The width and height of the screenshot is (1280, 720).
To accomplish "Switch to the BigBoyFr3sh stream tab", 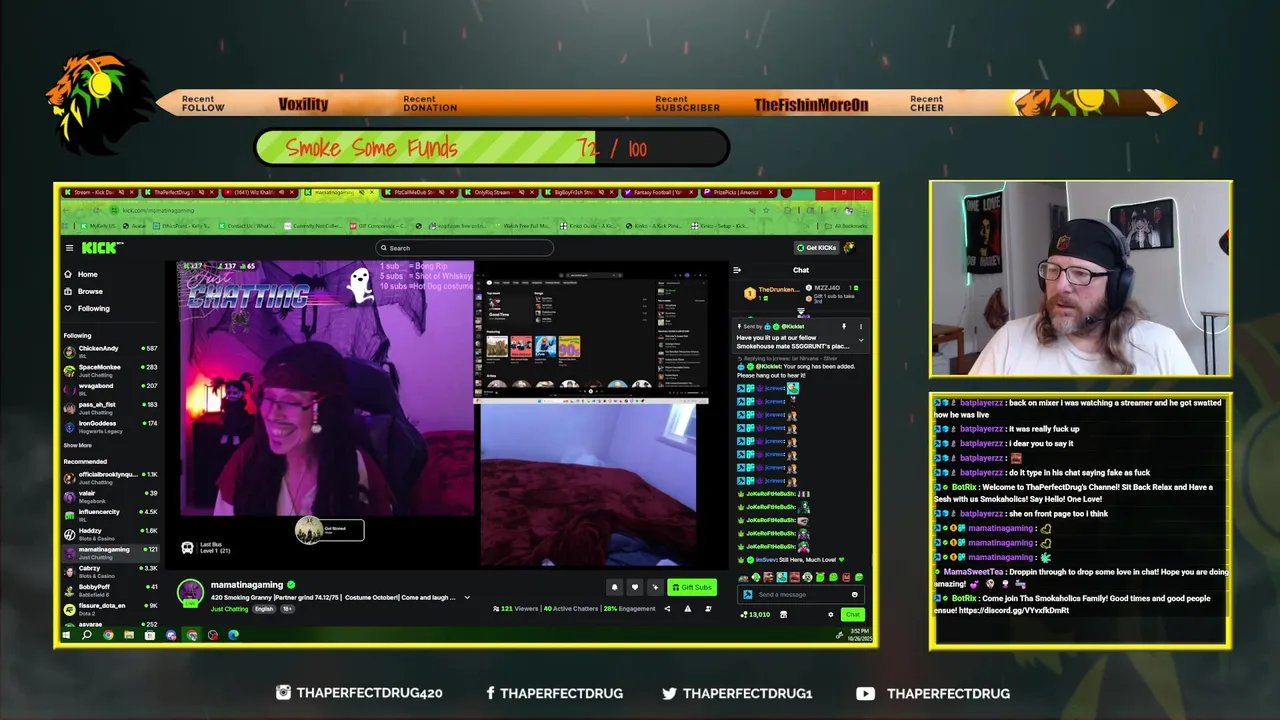I will click(578, 192).
